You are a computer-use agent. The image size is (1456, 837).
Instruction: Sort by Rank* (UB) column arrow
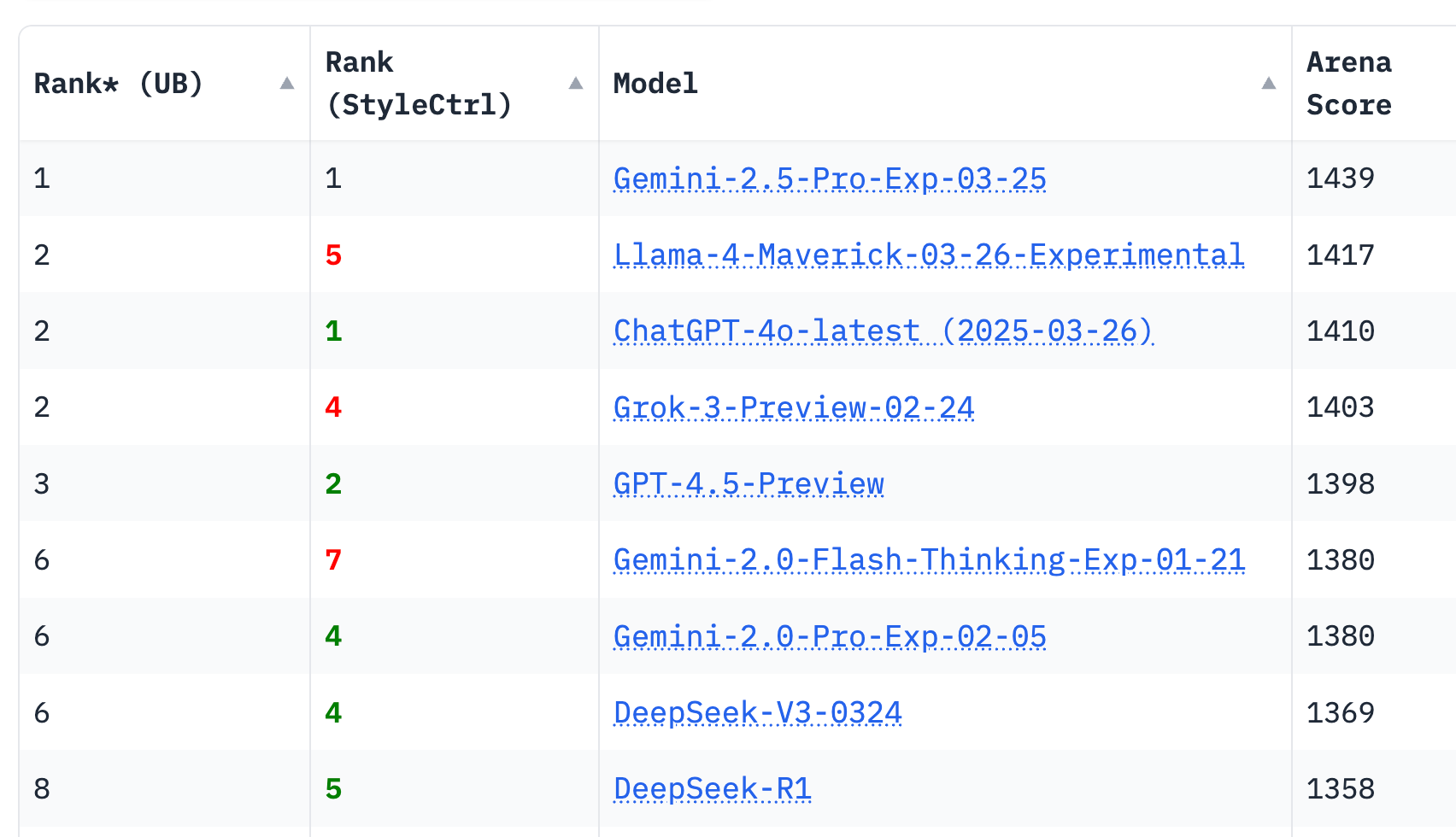coord(287,84)
